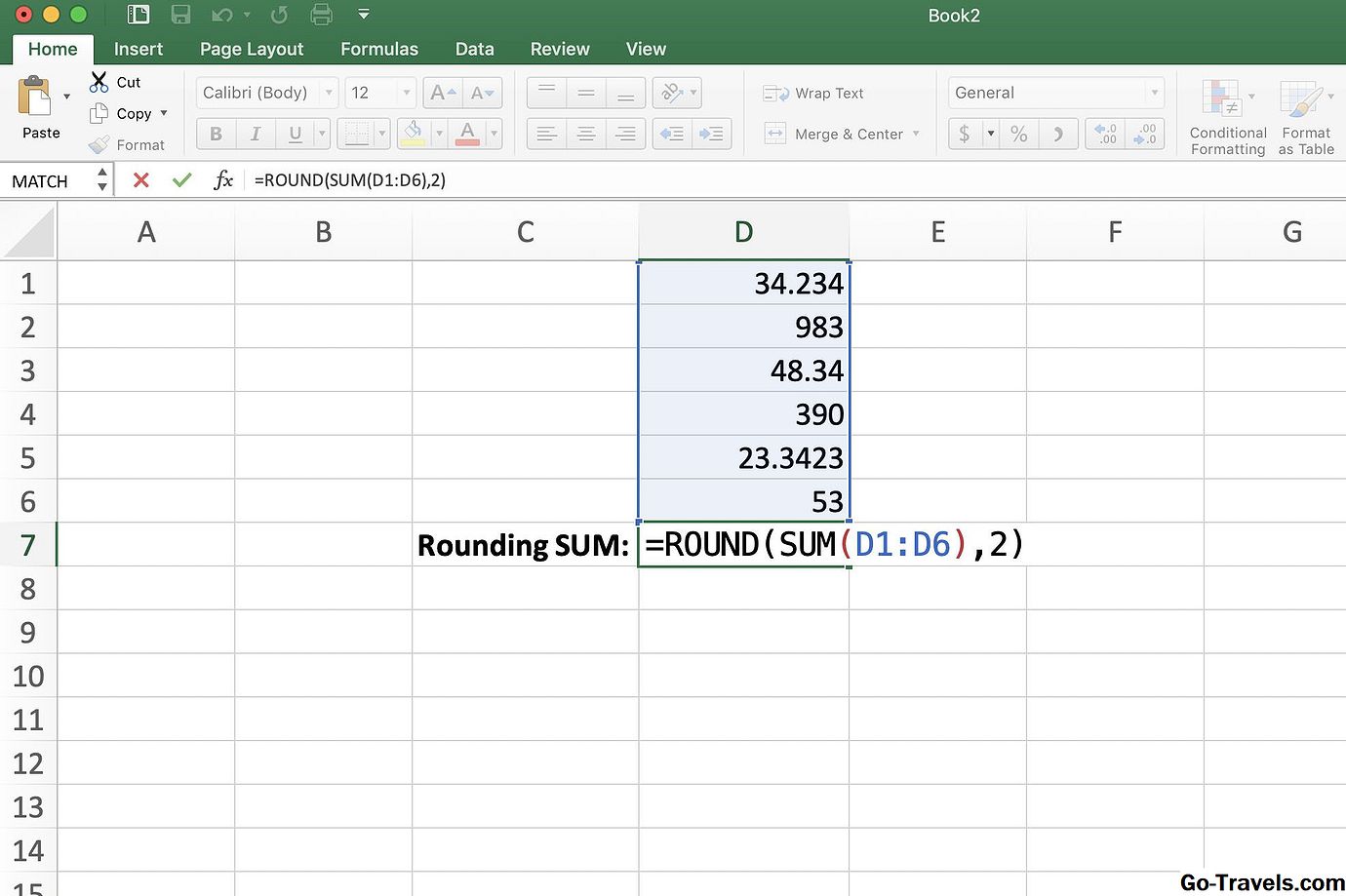Click the Format painter icon
Viewport: 1346px width, 896px height.
click(x=98, y=144)
